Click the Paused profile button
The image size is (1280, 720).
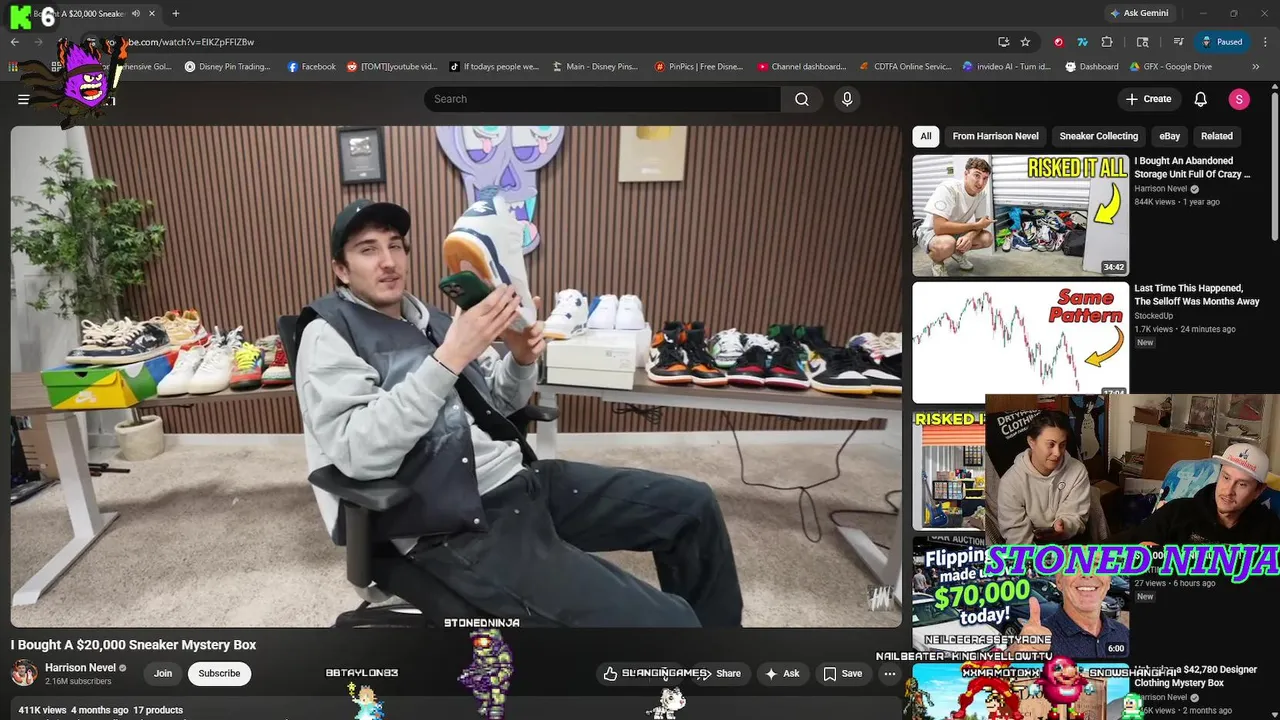tap(1222, 42)
